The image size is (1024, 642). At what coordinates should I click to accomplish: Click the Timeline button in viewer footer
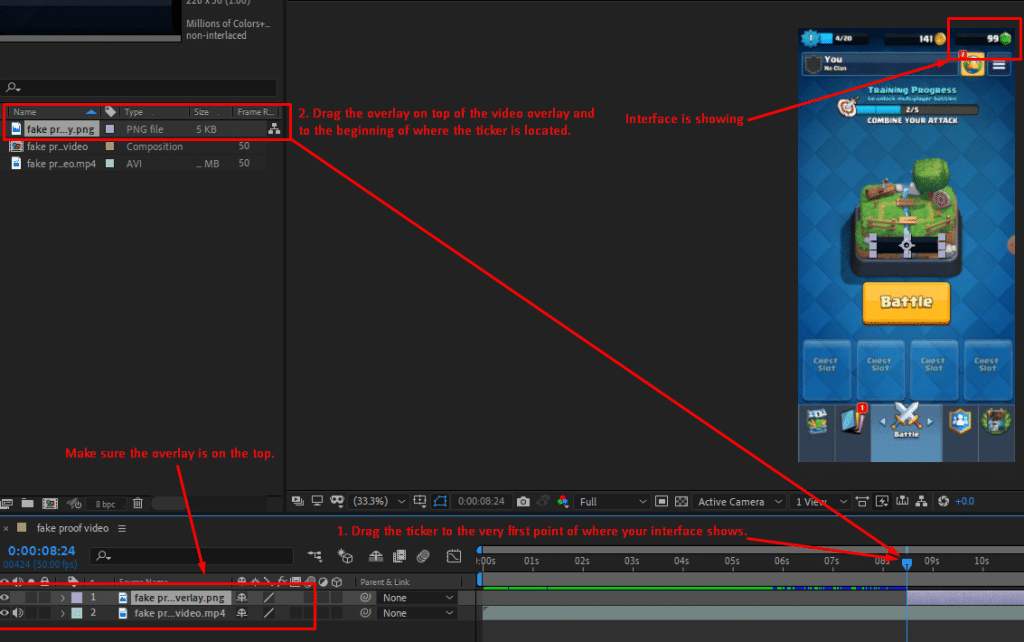point(902,502)
